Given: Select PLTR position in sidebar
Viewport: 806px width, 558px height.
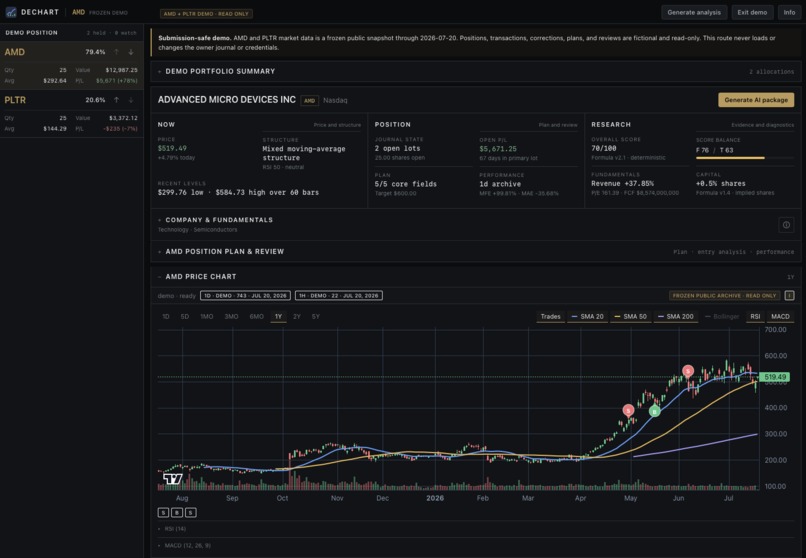Looking at the screenshot, I should (x=71, y=113).
